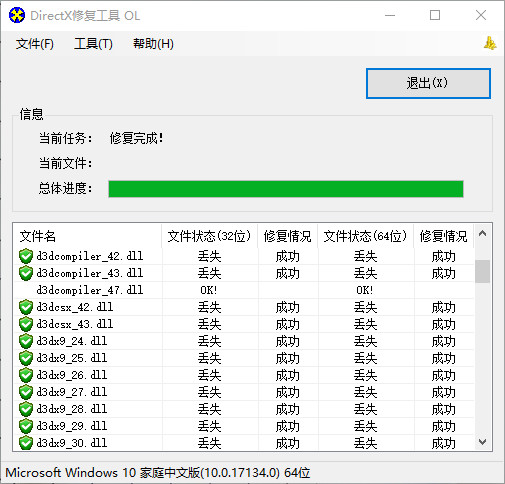The image size is (505, 484).
Task: Click green shield icon for d3dx9_30.dll
Action: (26, 443)
